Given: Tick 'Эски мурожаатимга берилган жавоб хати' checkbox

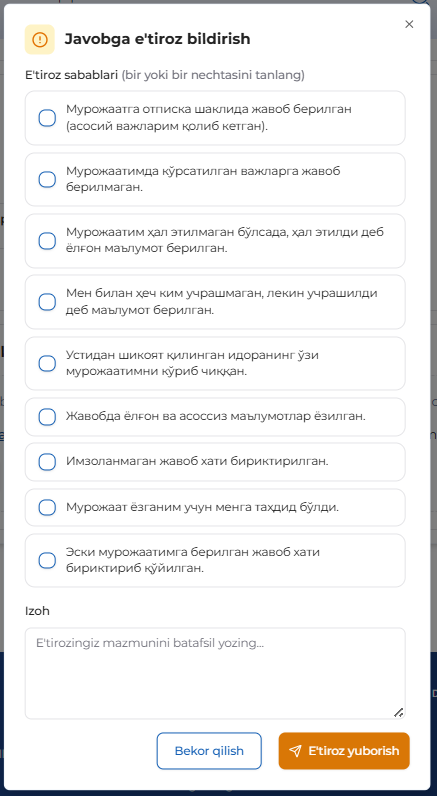Looking at the screenshot, I should (47, 560).
